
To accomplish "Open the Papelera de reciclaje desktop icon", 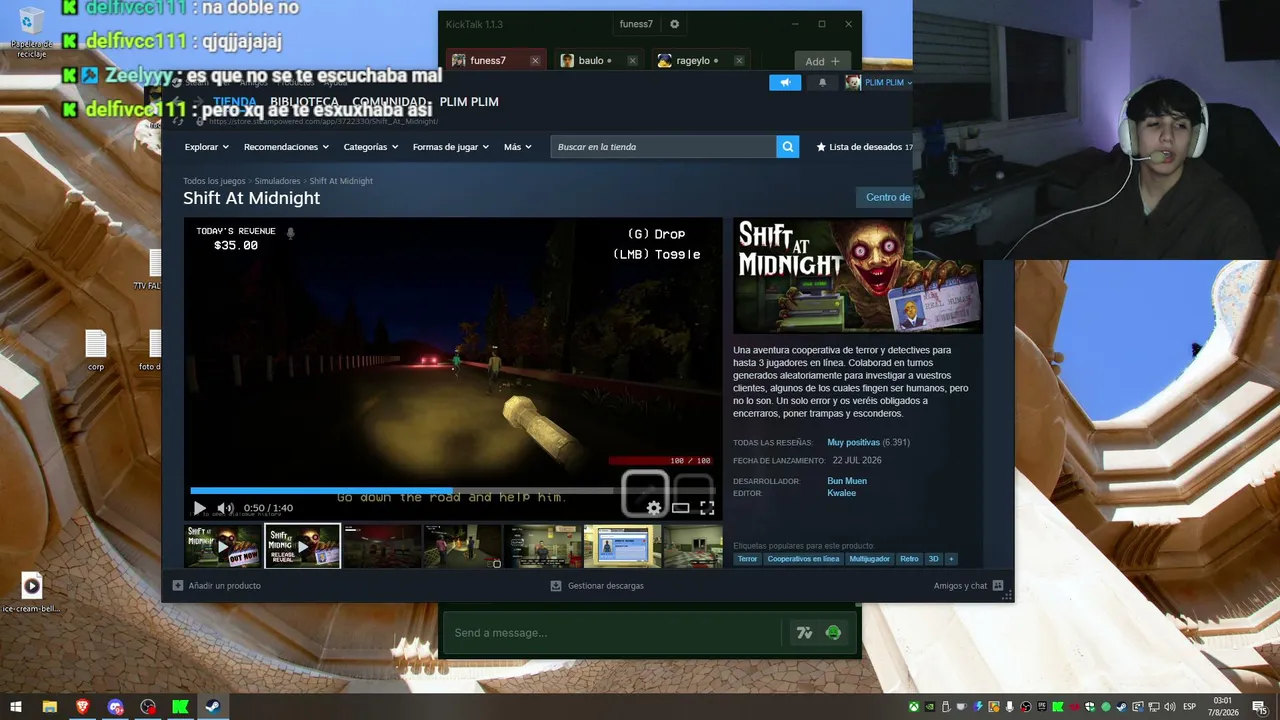I will (x=32, y=32).
